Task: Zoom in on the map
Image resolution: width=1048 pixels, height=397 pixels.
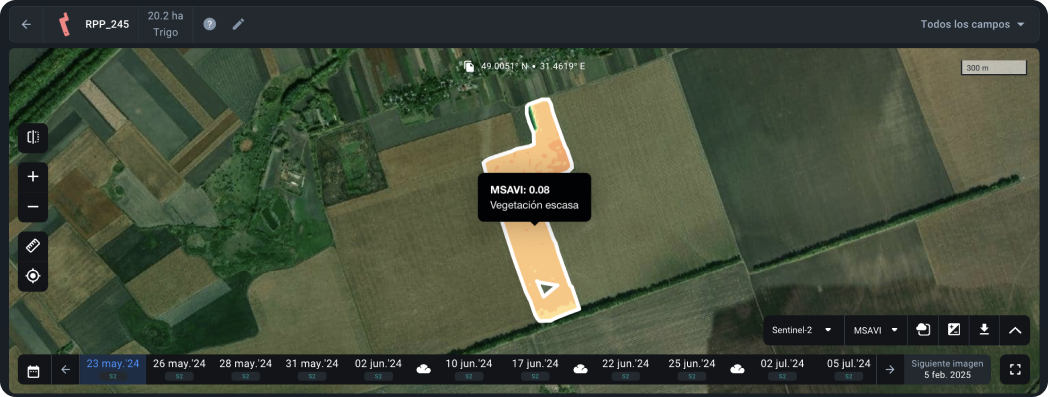Action: (x=33, y=177)
